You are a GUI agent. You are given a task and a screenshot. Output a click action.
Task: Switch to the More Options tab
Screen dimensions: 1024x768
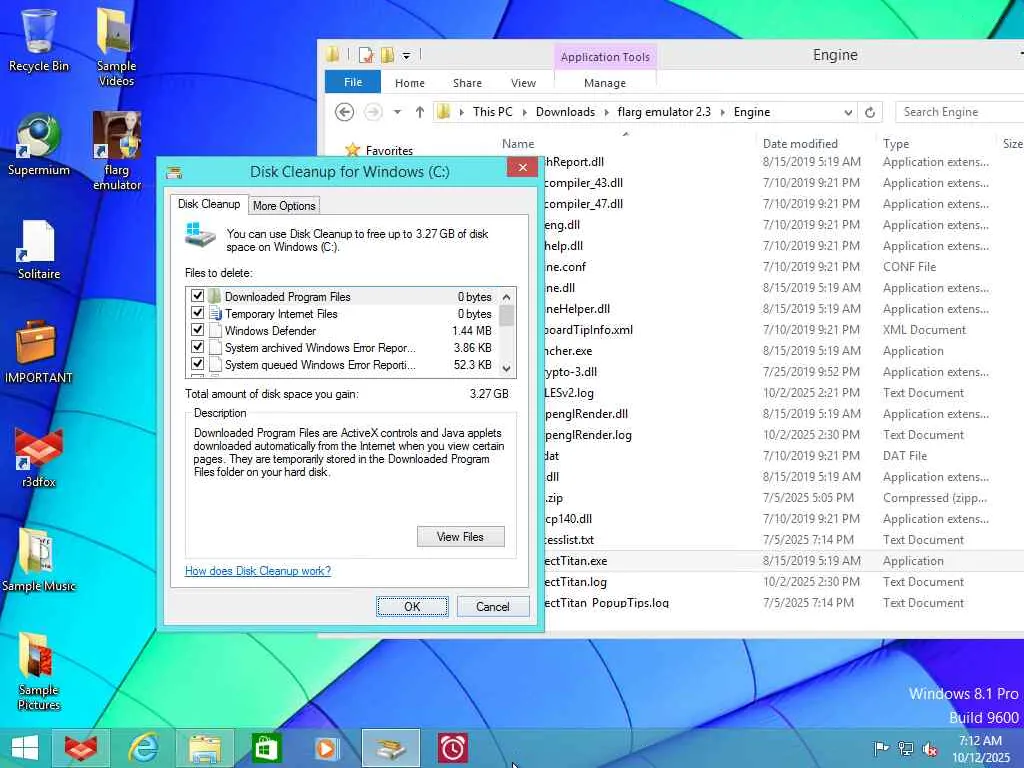[x=284, y=206]
